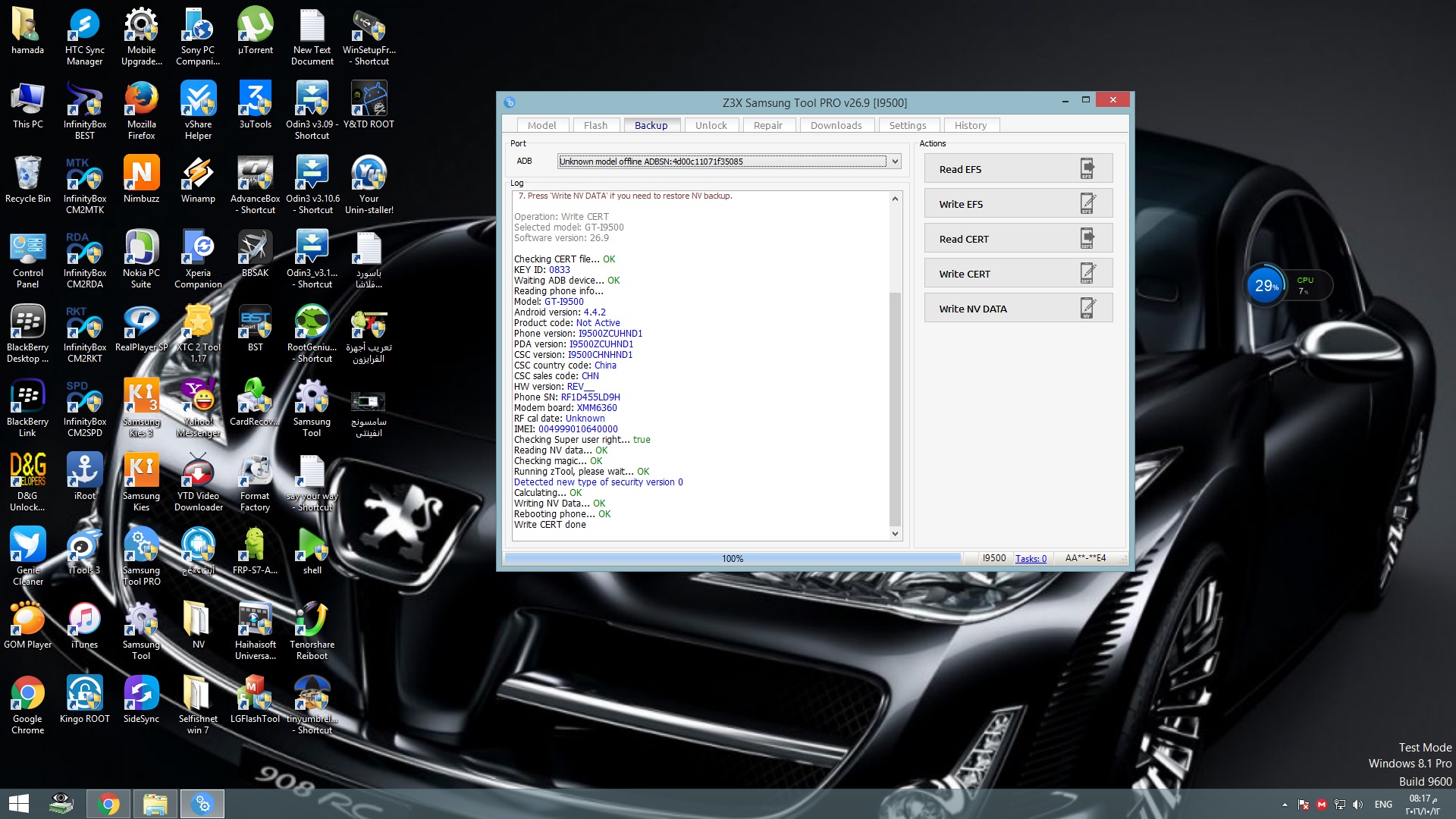Open Nokia PC Suite desktop icon
Screen dimensions: 1456x819
(x=141, y=259)
